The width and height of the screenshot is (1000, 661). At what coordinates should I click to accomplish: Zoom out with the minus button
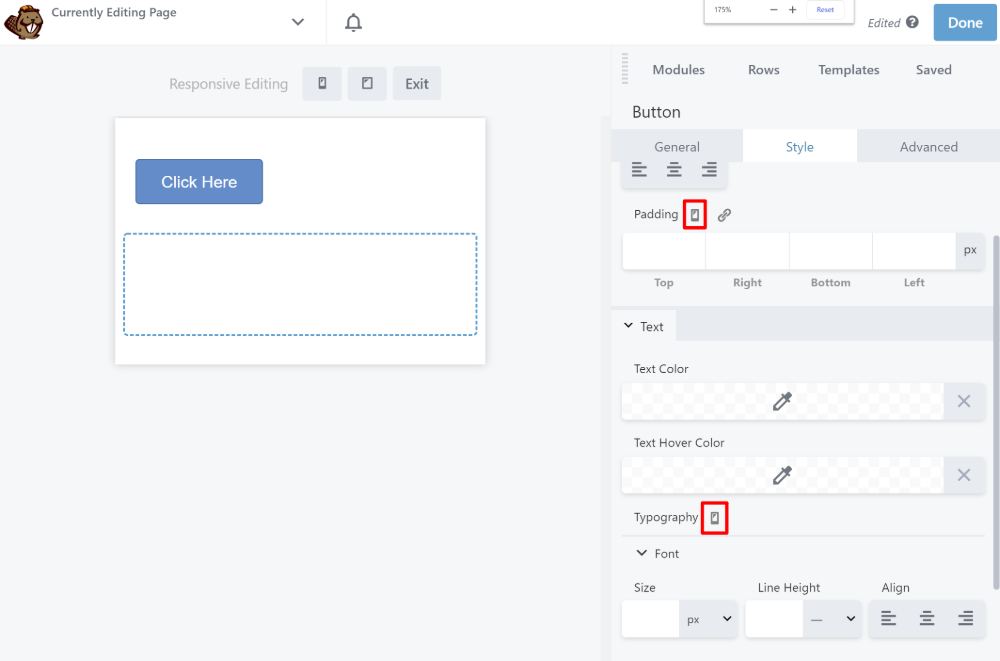point(774,10)
